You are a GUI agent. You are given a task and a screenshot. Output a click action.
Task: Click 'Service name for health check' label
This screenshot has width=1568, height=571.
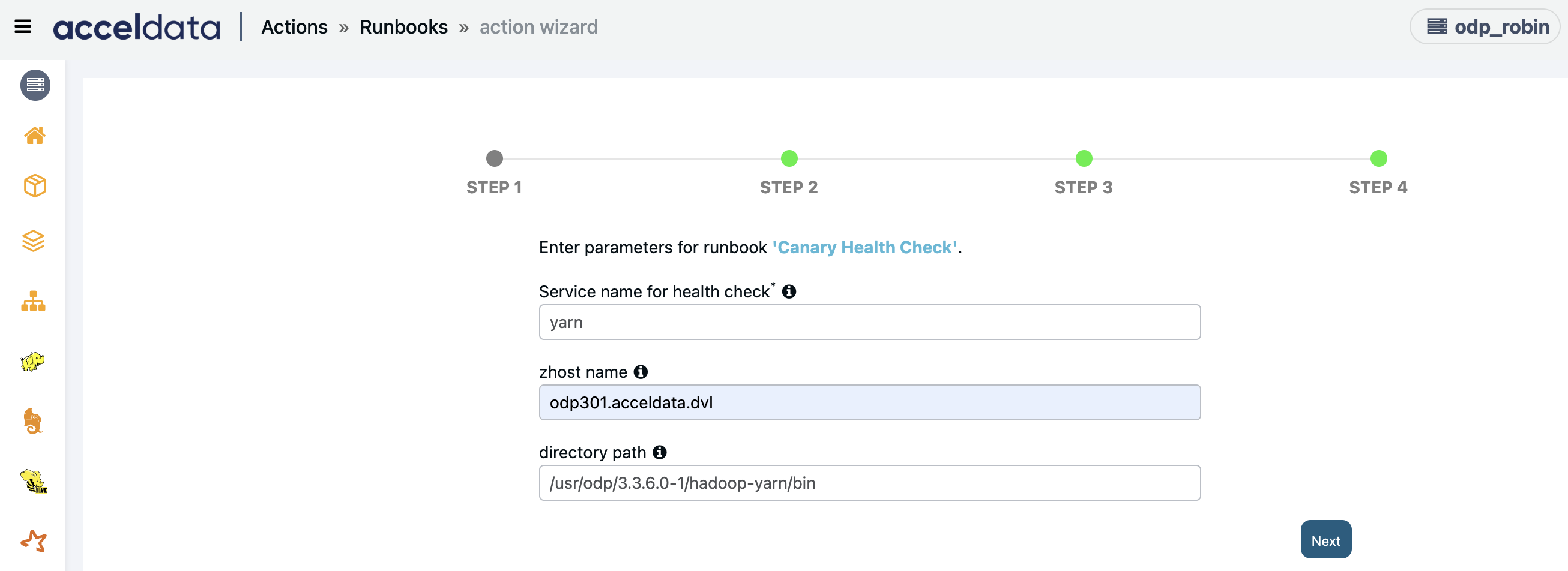pyautogui.click(x=657, y=292)
